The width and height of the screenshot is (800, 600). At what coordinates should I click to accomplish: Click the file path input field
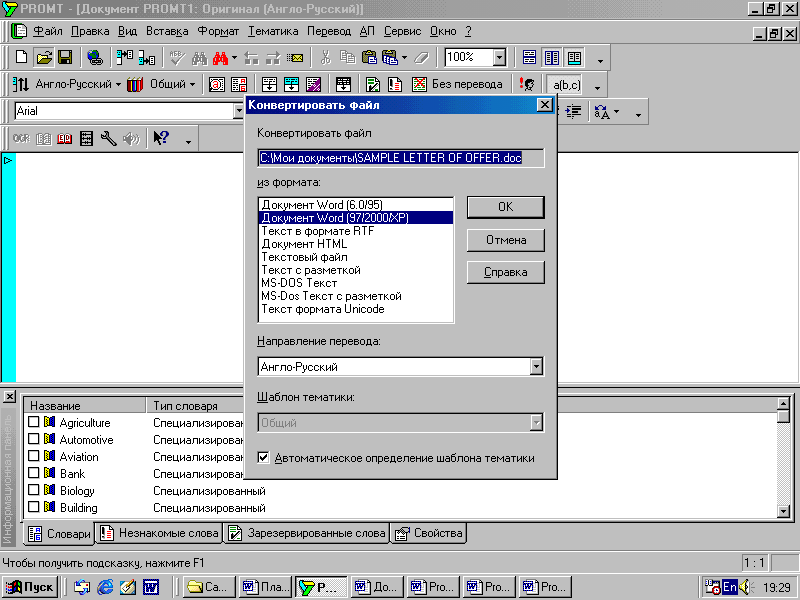(x=401, y=158)
